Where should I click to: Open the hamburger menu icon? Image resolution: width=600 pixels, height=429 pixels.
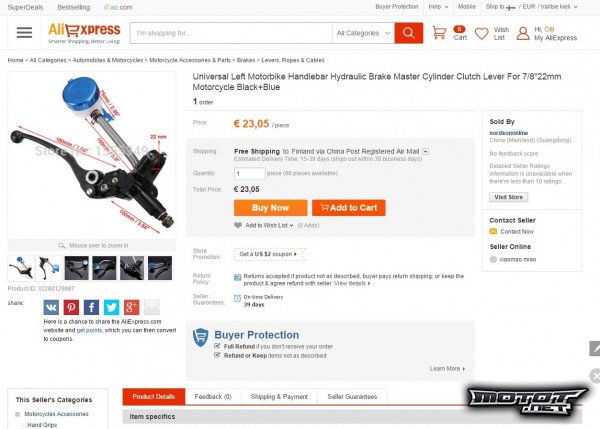click(24, 33)
